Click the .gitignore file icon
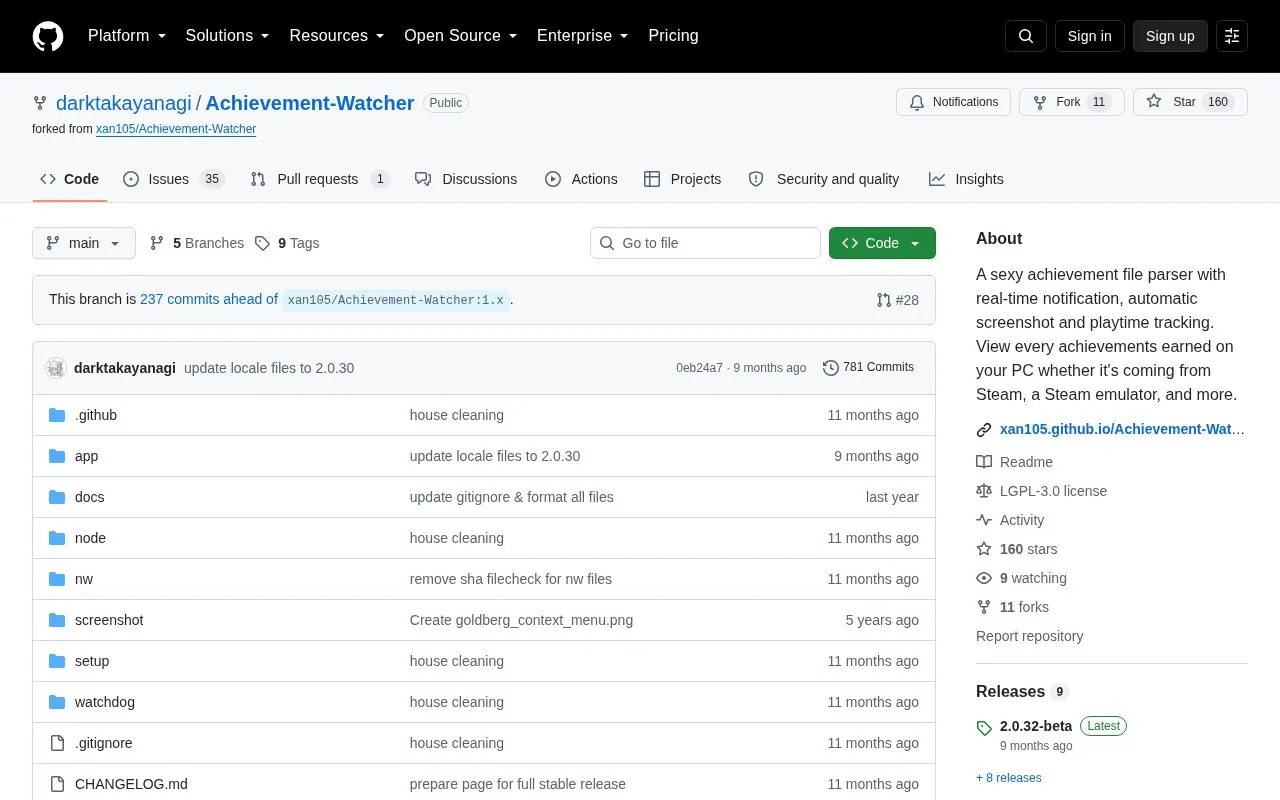 [x=57, y=743]
